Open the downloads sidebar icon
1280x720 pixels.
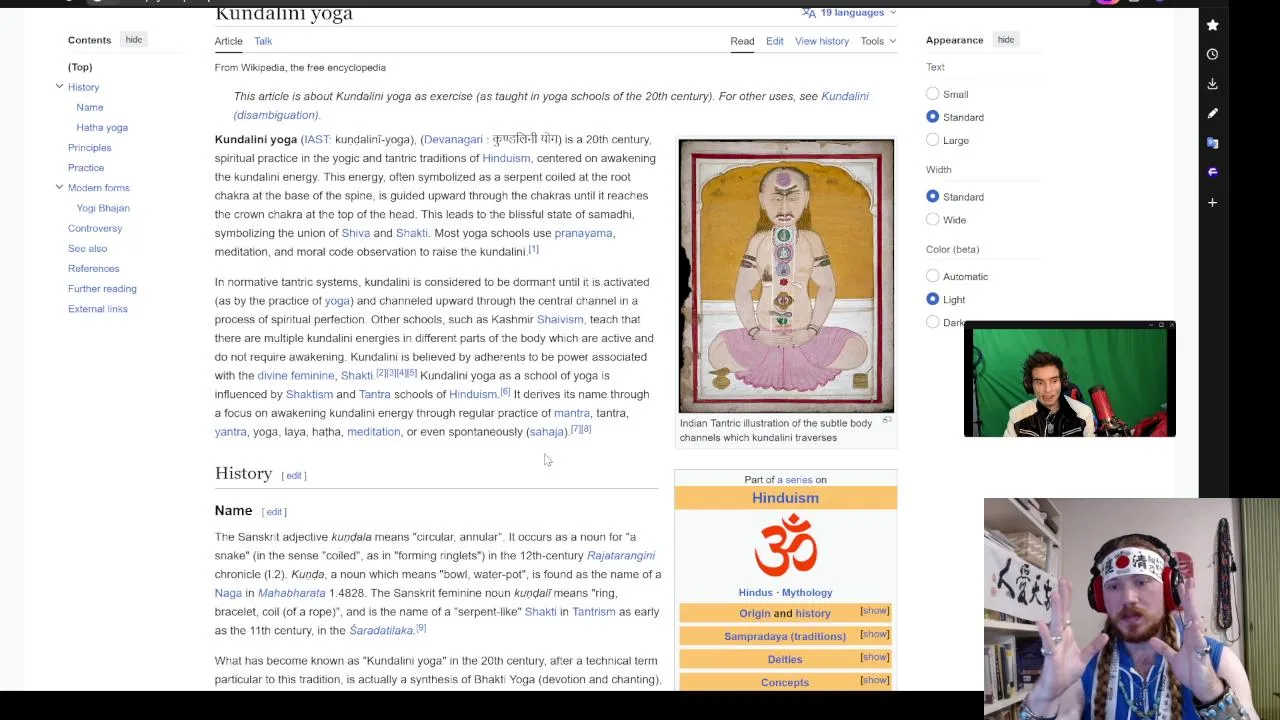point(1212,84)
